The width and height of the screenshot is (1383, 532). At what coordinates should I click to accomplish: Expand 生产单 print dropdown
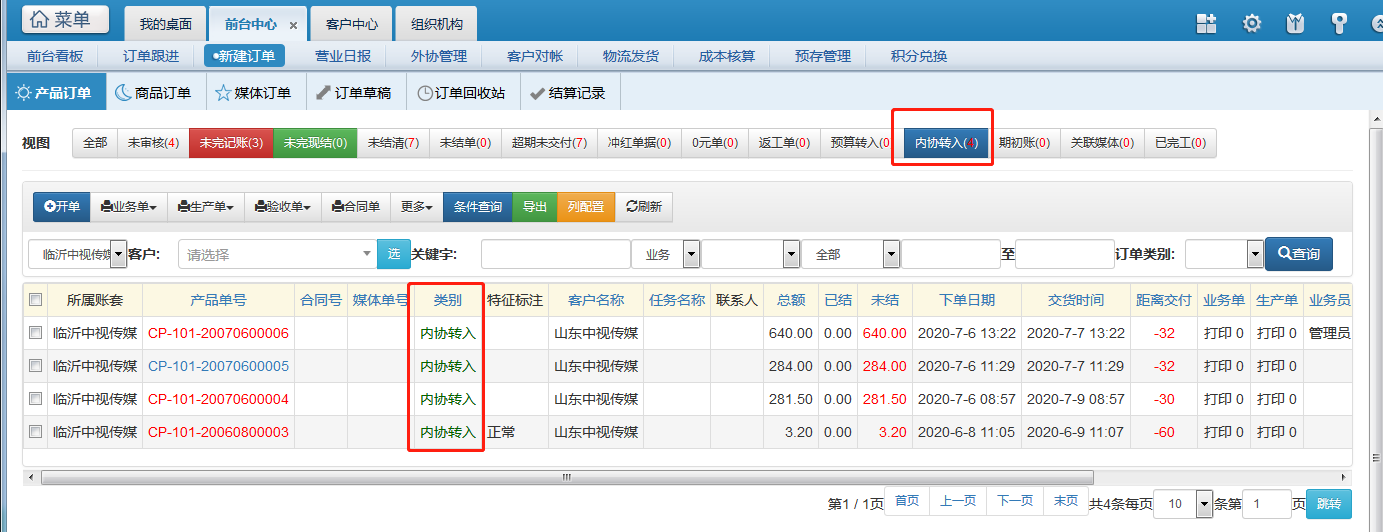205,207
